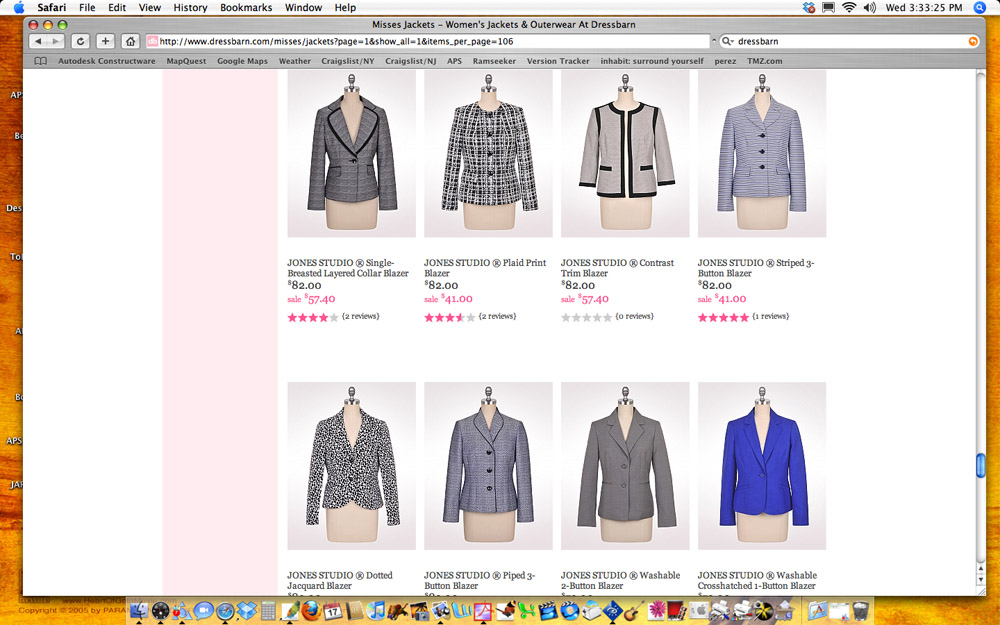Go to the home page via house icon
This screenshot has height=625, width=1000.
[x=131, y=41]
